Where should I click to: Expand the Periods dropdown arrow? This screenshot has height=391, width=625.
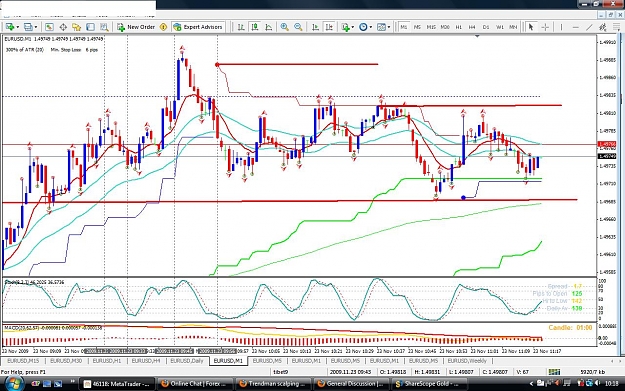point(371,27)
